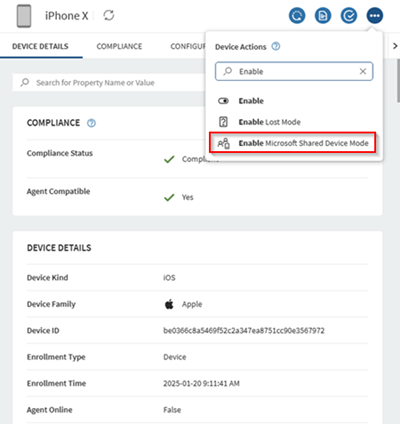Click the Device Actions panel title

241,47
